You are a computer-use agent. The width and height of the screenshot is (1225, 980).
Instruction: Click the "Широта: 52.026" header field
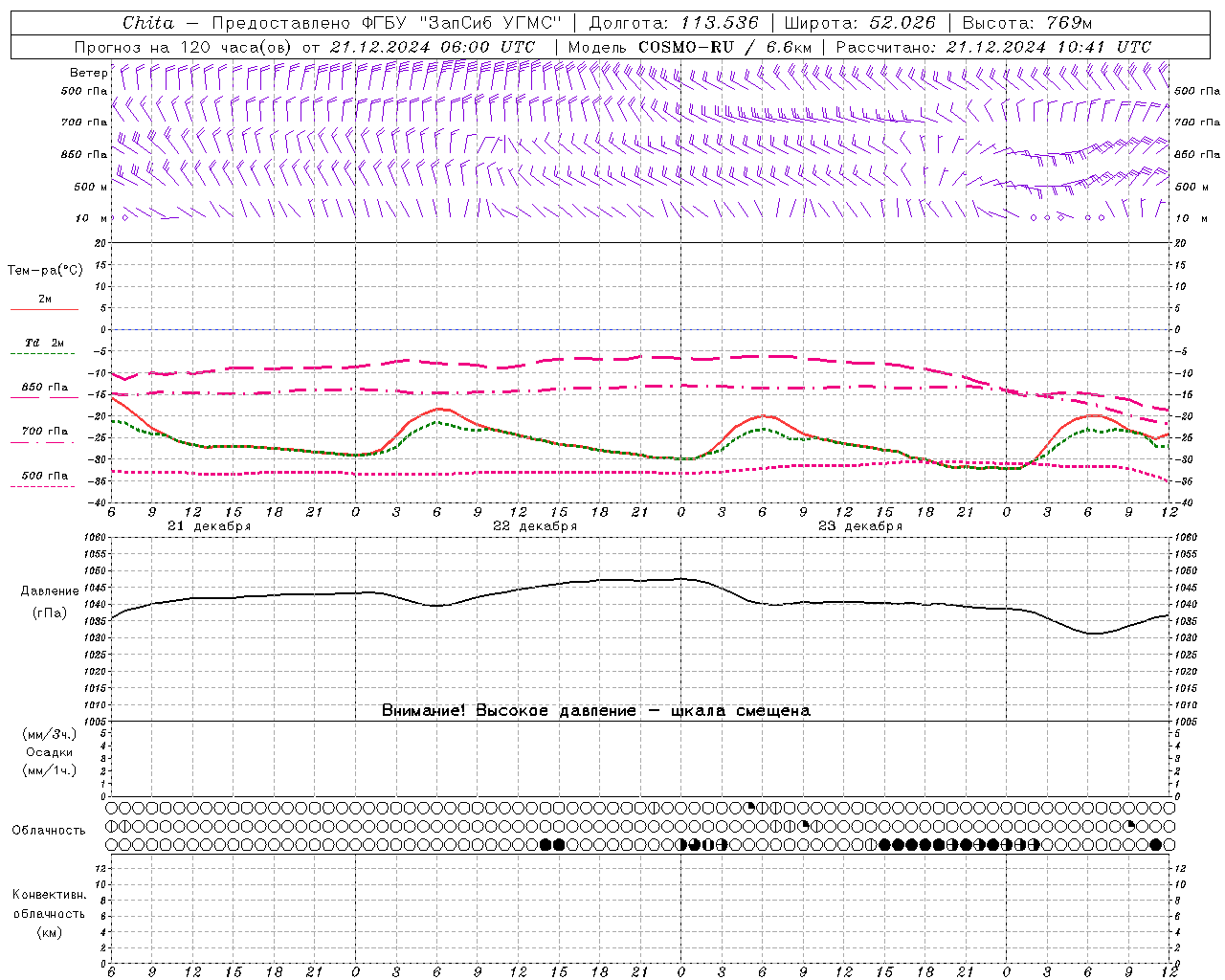(860, 23)
